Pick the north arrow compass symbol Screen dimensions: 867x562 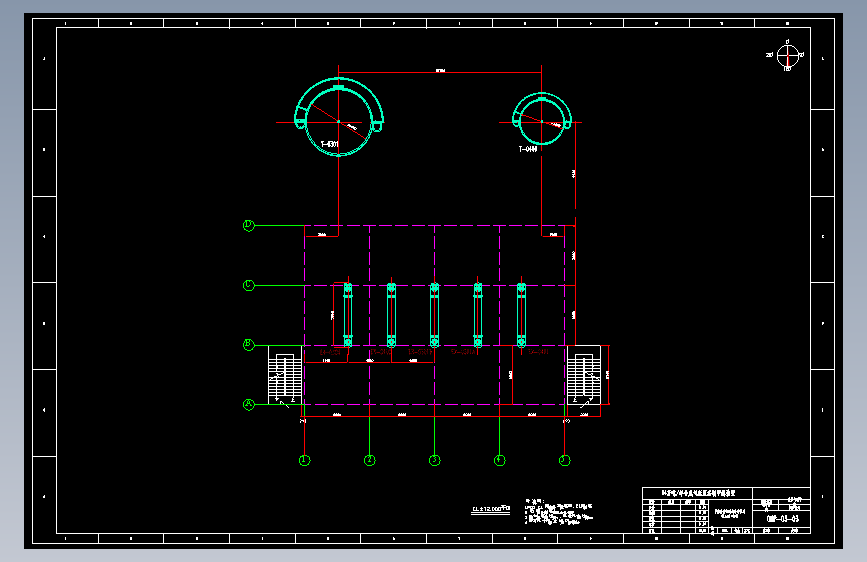pyautogui.click(x=786, y=56)
